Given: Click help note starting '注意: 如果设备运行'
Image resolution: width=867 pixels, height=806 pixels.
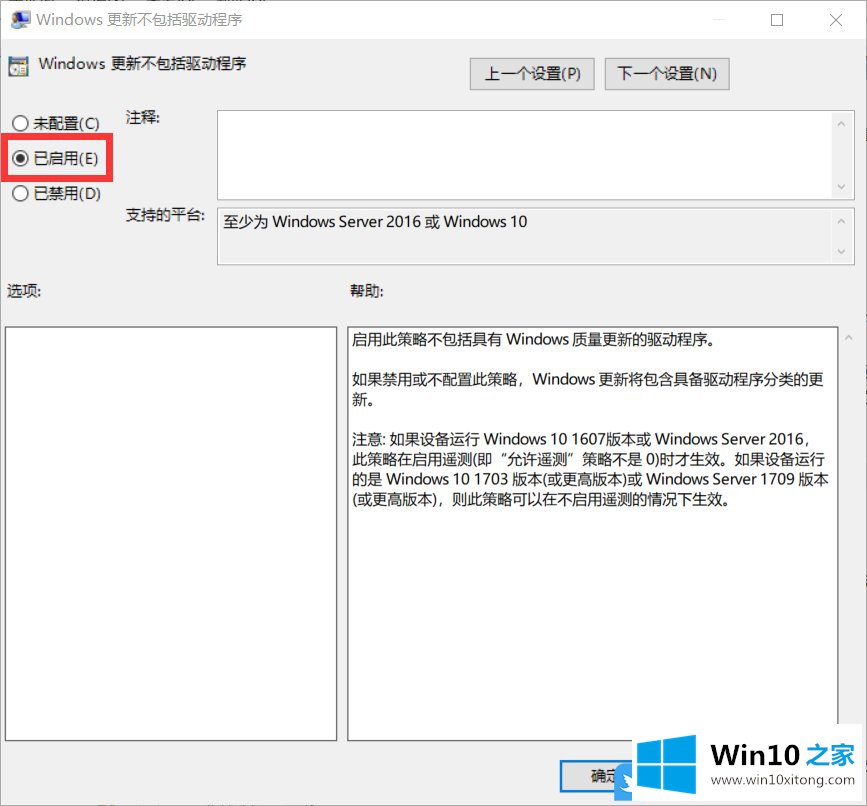Looking at the screenshot, I should point(590,469).
